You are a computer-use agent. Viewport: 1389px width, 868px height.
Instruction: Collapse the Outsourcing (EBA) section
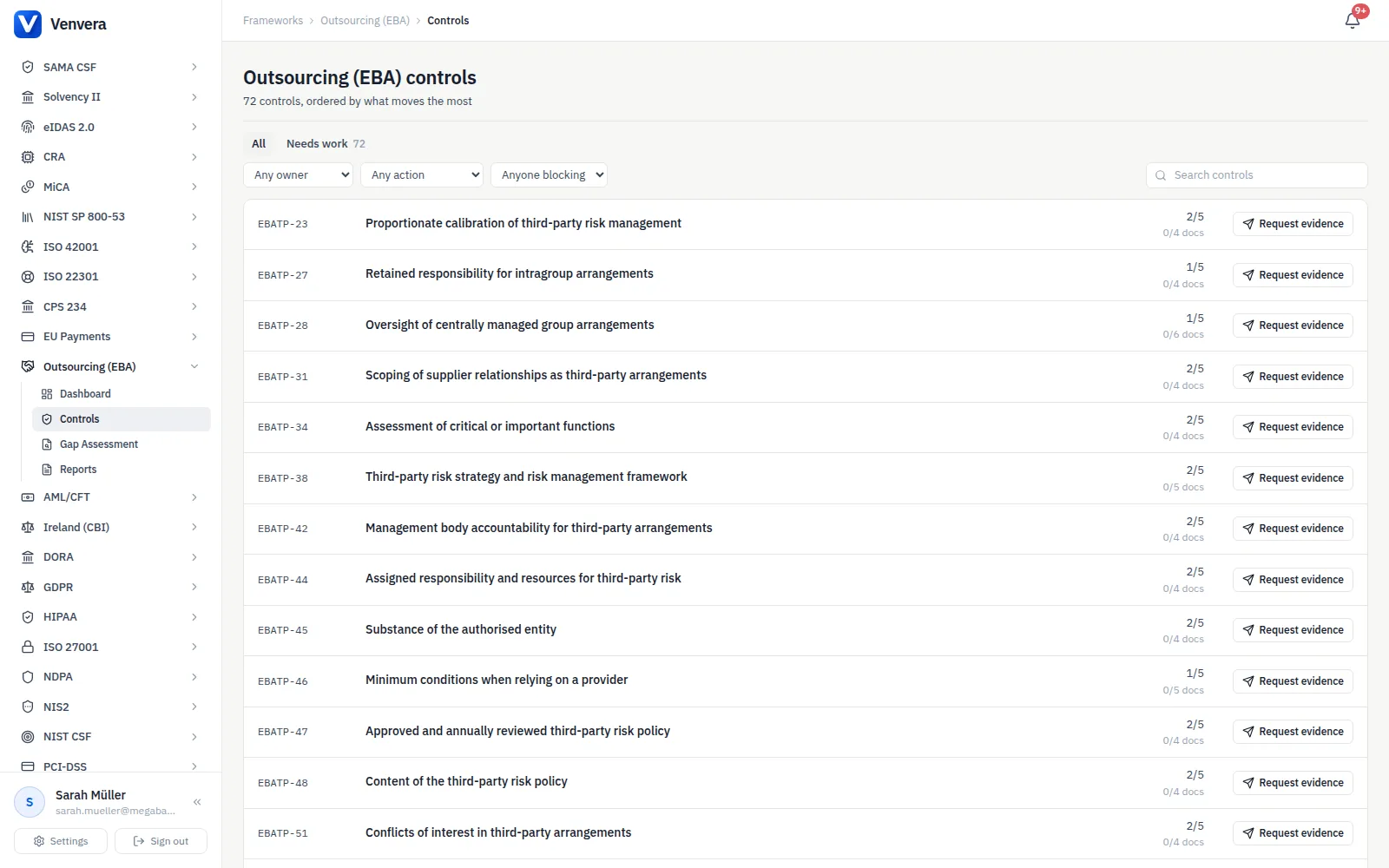(x=194, y=366)
